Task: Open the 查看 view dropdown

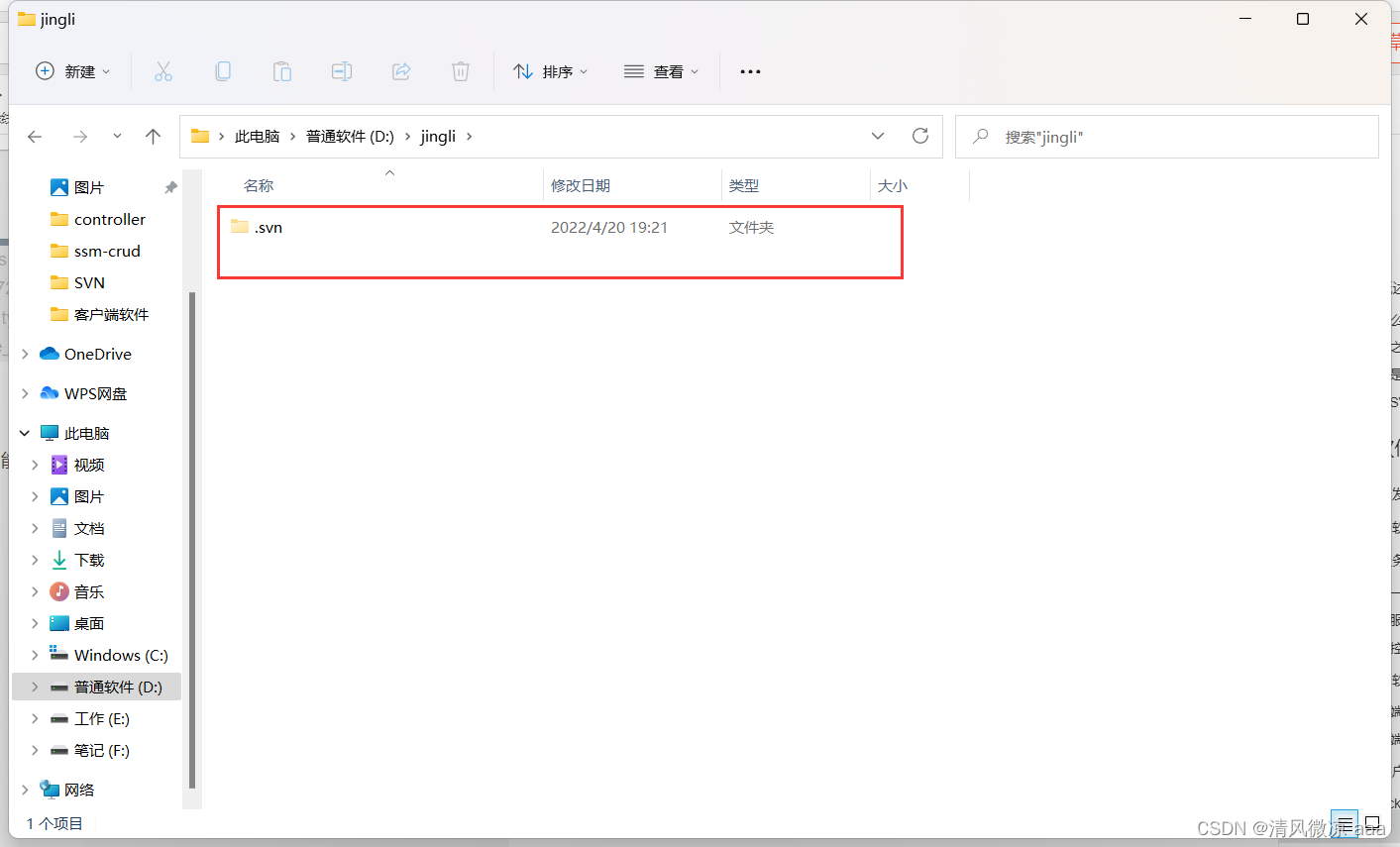Action: 661,71
